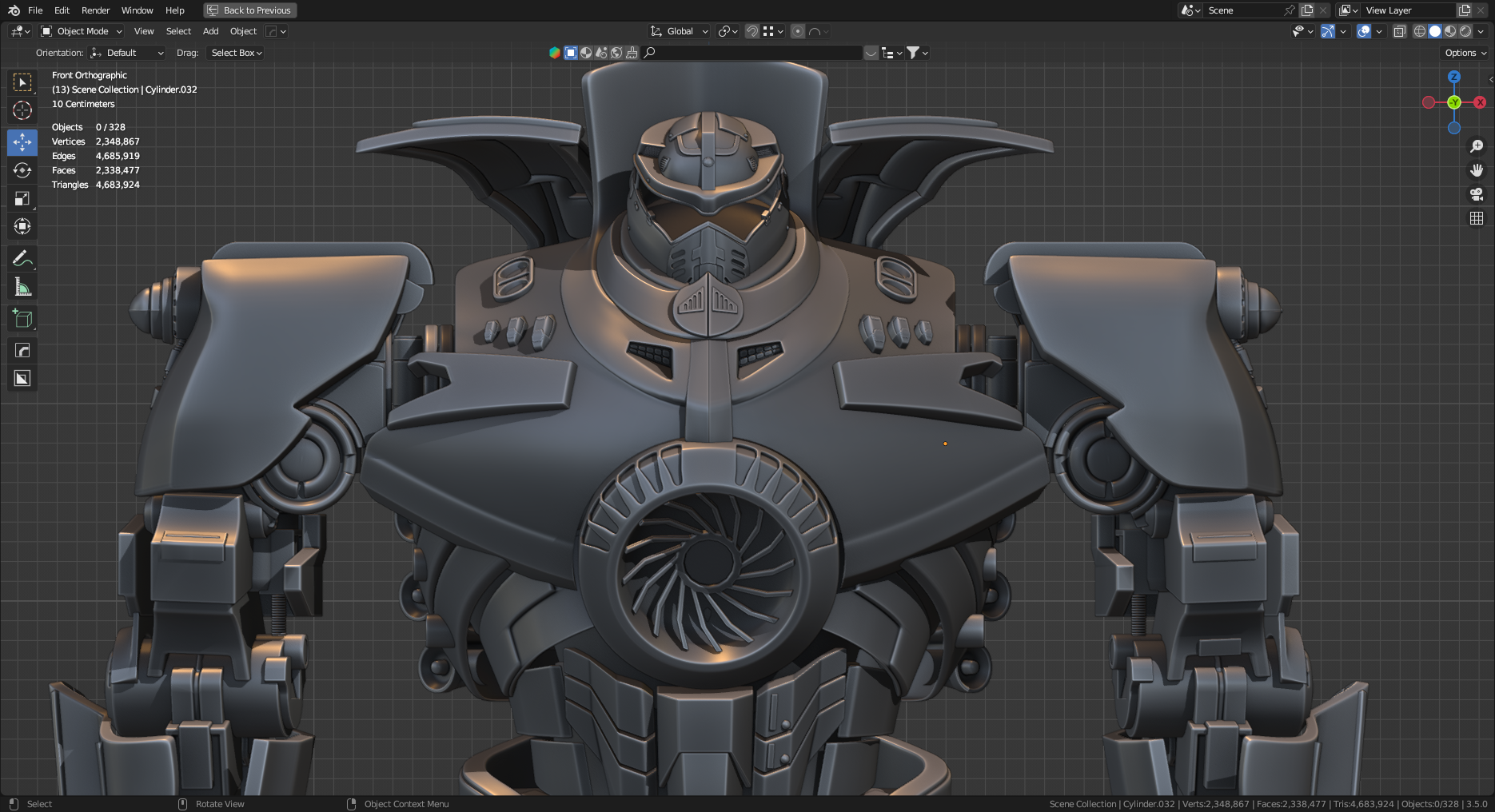This screenshot has width=1495, height=812.
Task: Click the scene pin icon
Action: coord(1290,10)
